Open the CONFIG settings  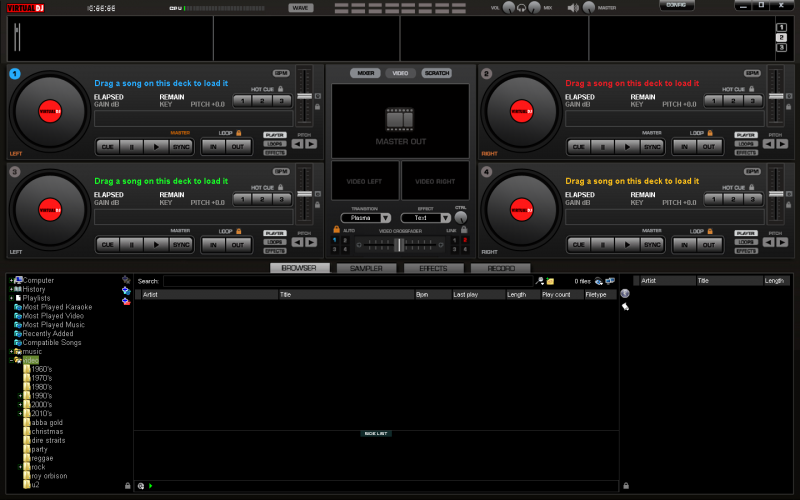pos(676,5)
